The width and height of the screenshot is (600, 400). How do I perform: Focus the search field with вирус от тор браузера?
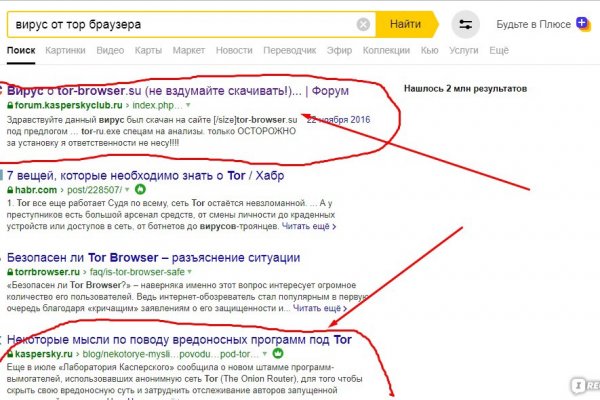(x=180, y=24)
